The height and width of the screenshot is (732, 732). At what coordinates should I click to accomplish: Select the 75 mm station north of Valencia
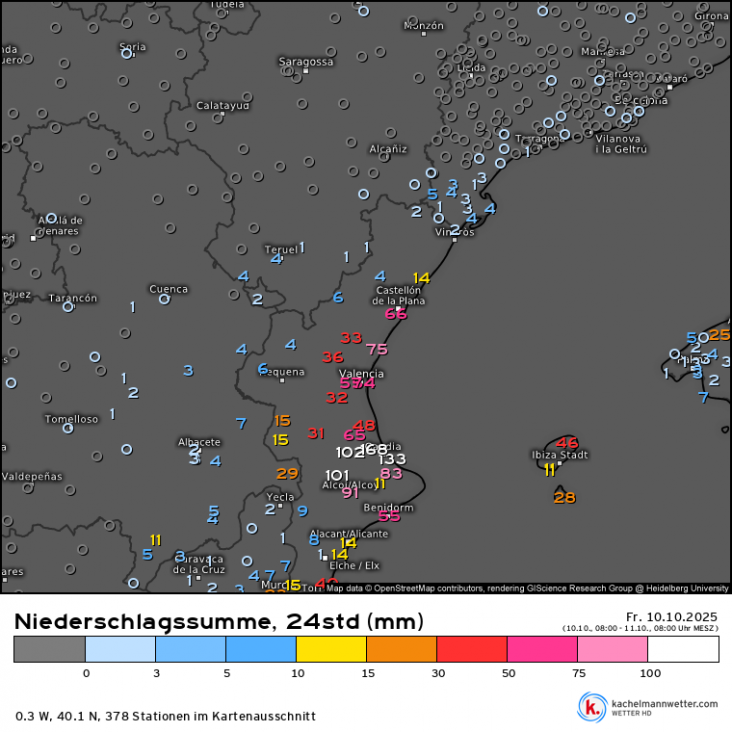377,349
